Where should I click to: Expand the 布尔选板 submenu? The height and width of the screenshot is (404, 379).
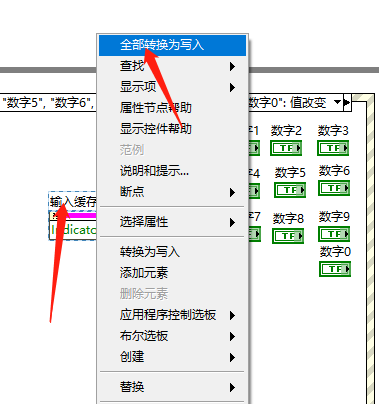coord(173,336)
